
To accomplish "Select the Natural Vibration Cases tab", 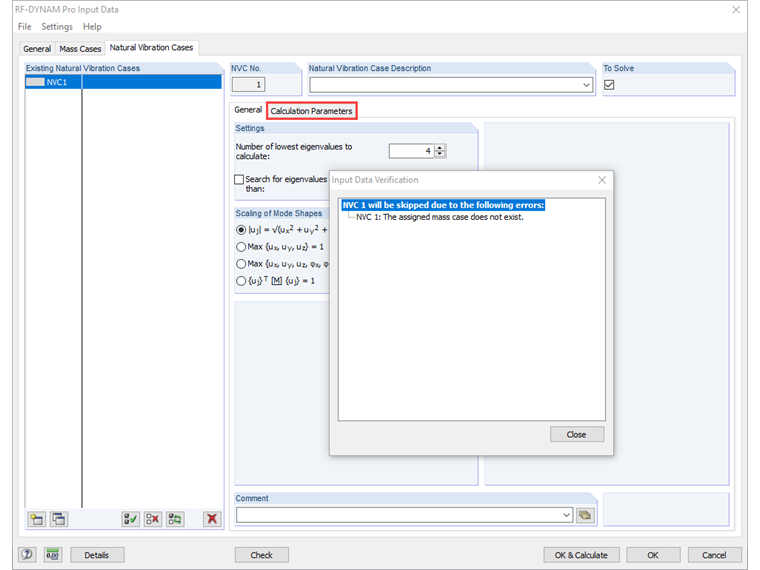I will 151,48.
